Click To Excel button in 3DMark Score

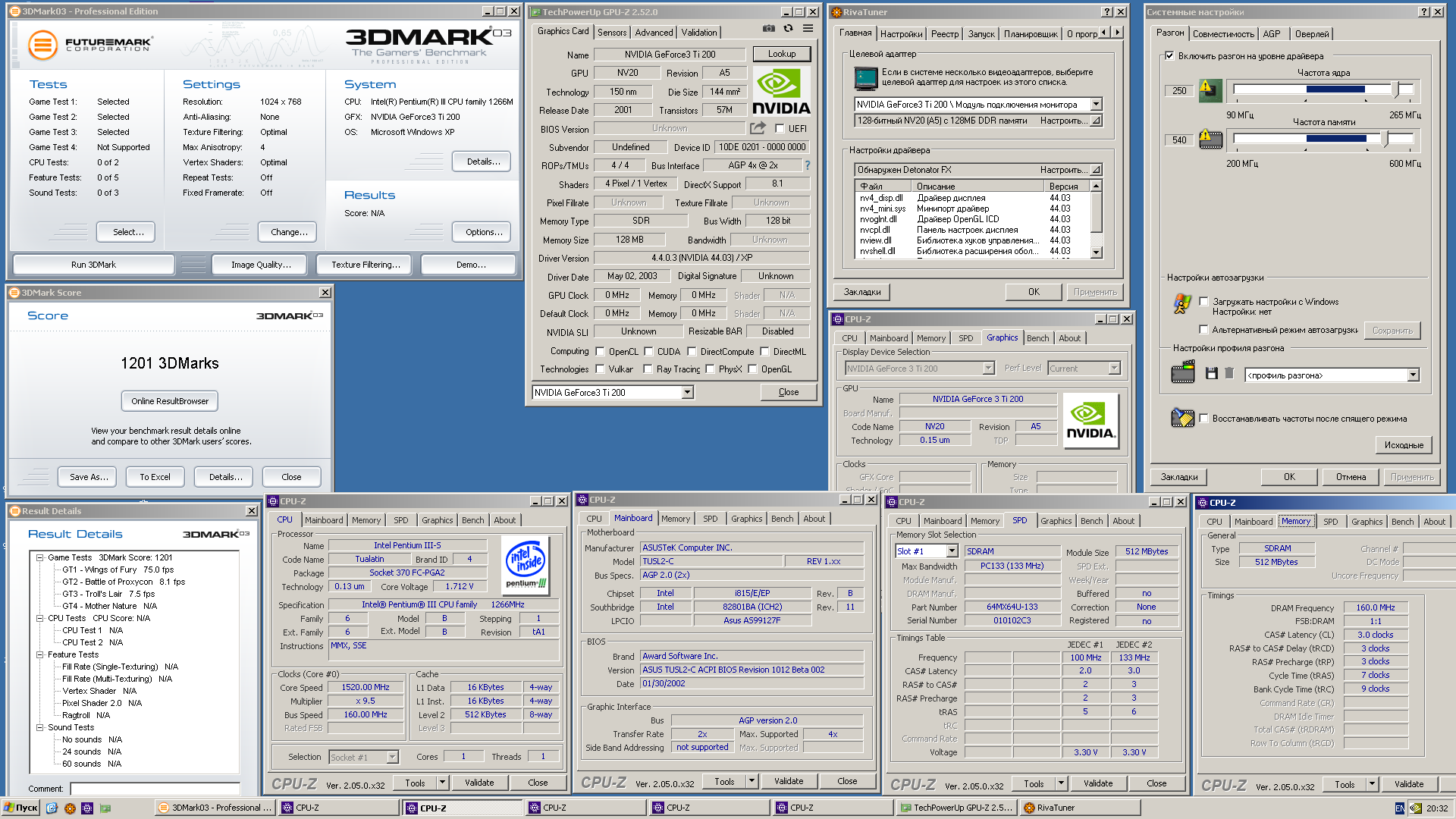tap(155, 477)
